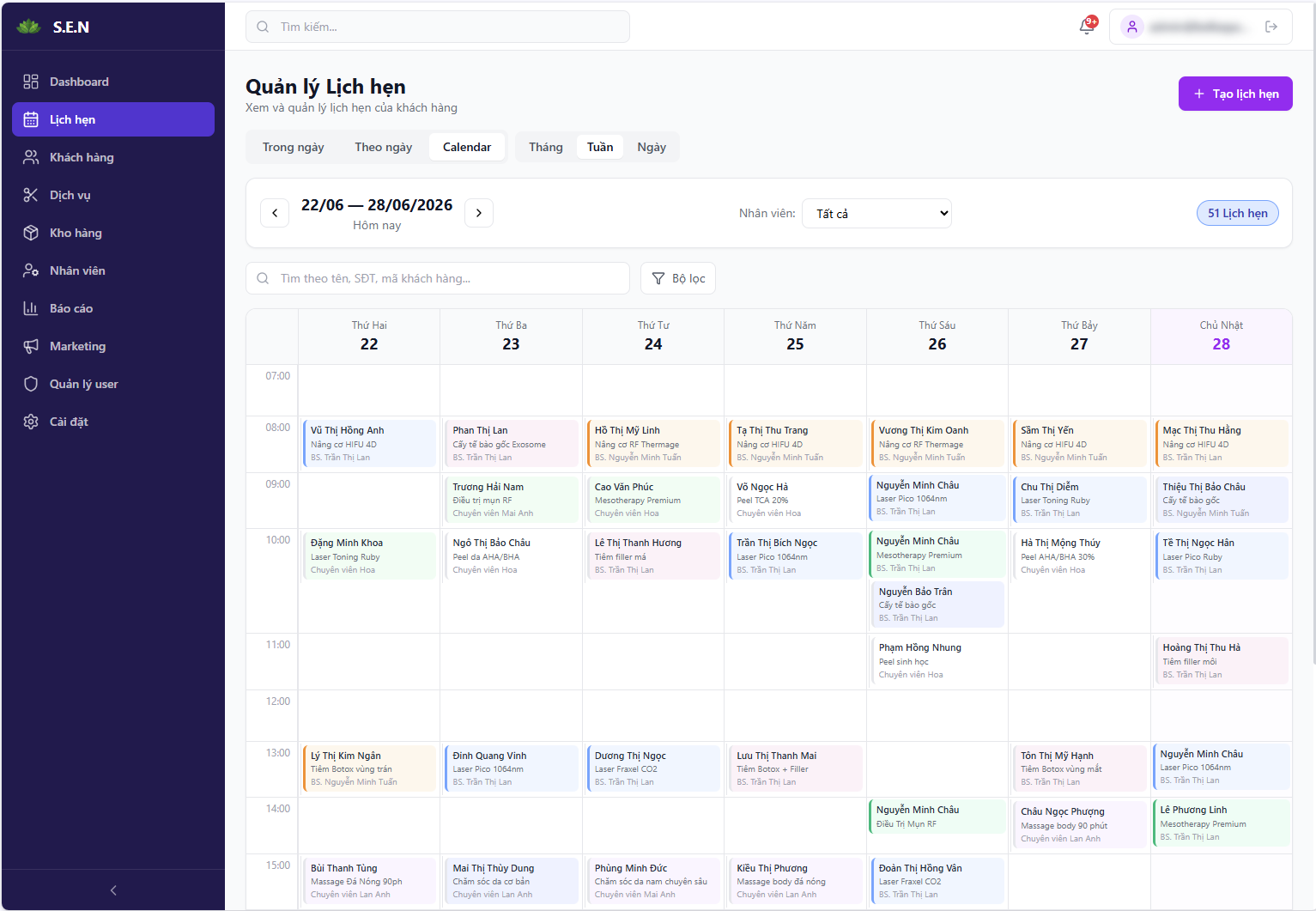Focus the customer name search field
The width and height of the screenshot is (1316, 911).
(438, 278)
